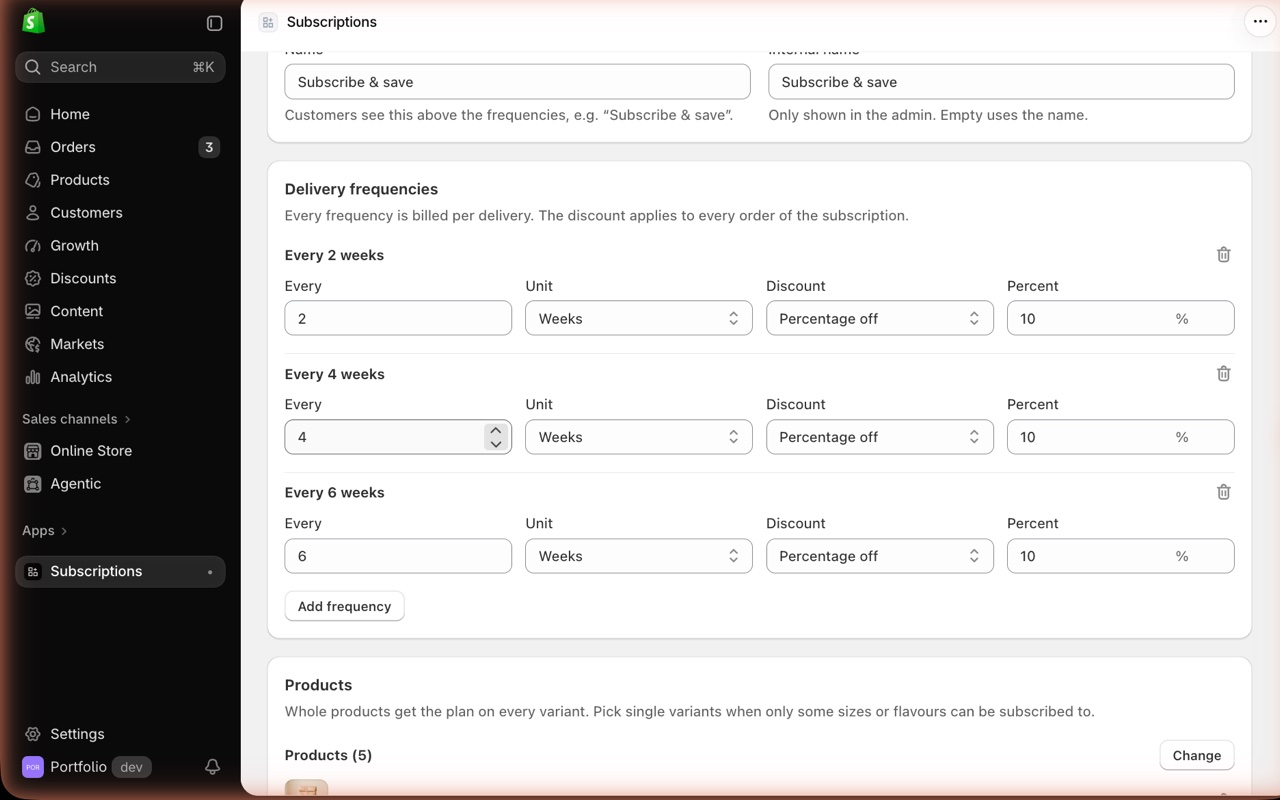Click the Shopify logo icon
The width and height of the screenshot is (1280, 800).
[33, 21]
